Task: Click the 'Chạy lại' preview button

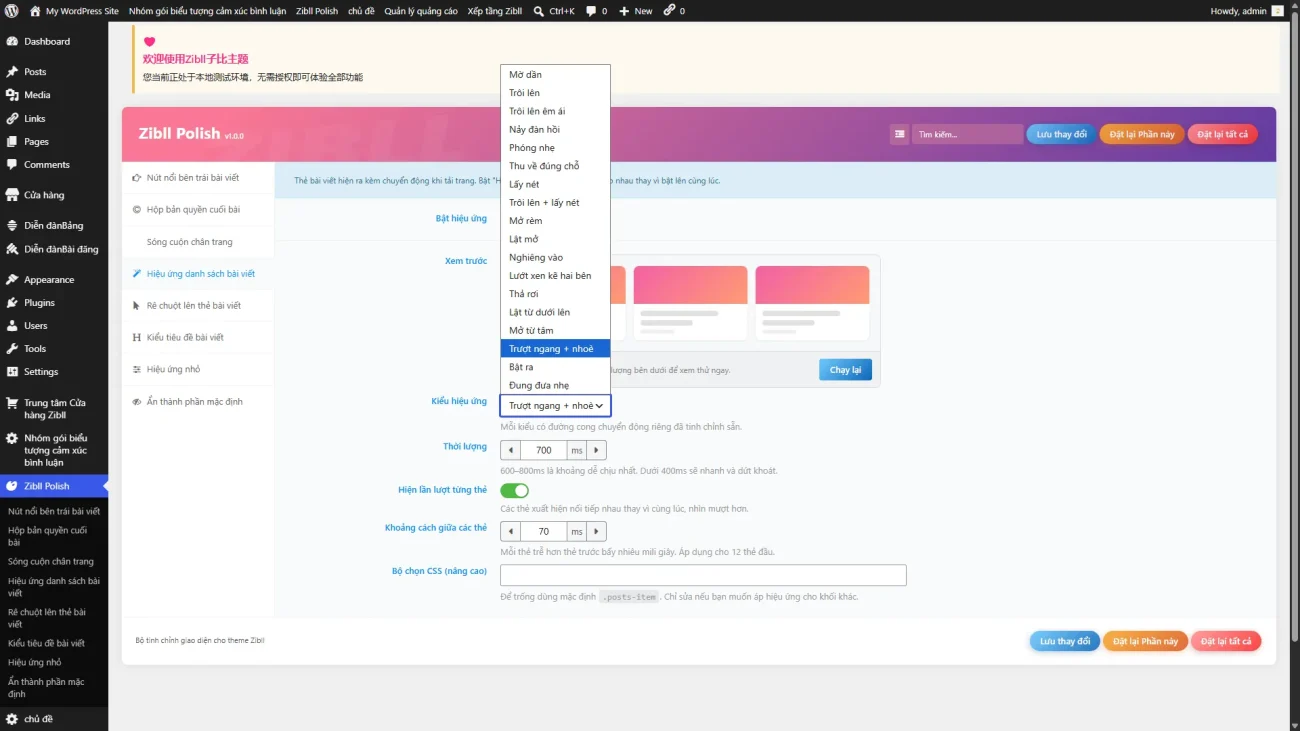Action: tap(845, 370)
